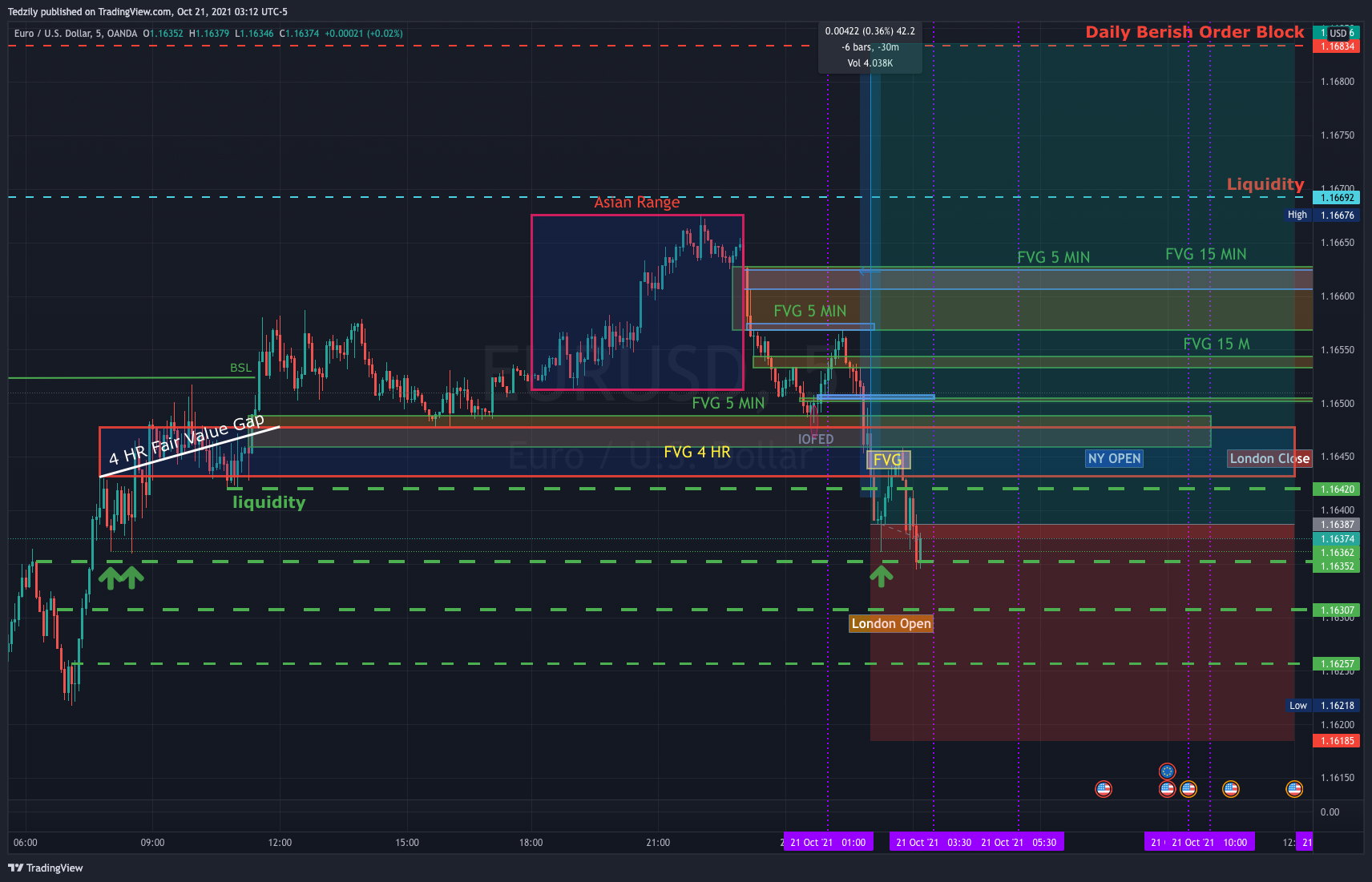Click the 1.16185 red stop price label
Image resolution: width=1372 pixels, height=882 pixels.
pyautogui.click(x=1336, y=741)
